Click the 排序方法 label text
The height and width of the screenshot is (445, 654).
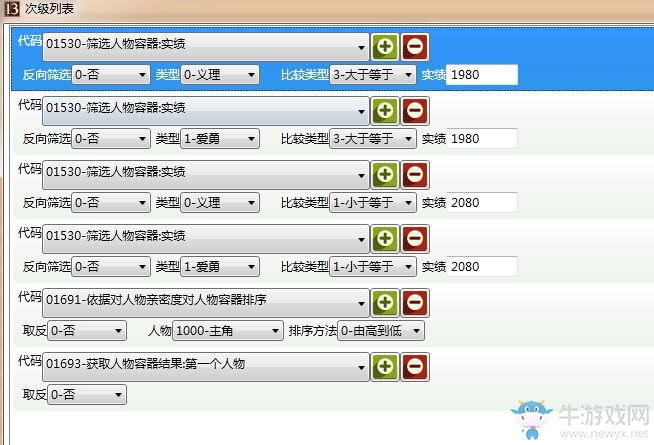click(312, 331)
